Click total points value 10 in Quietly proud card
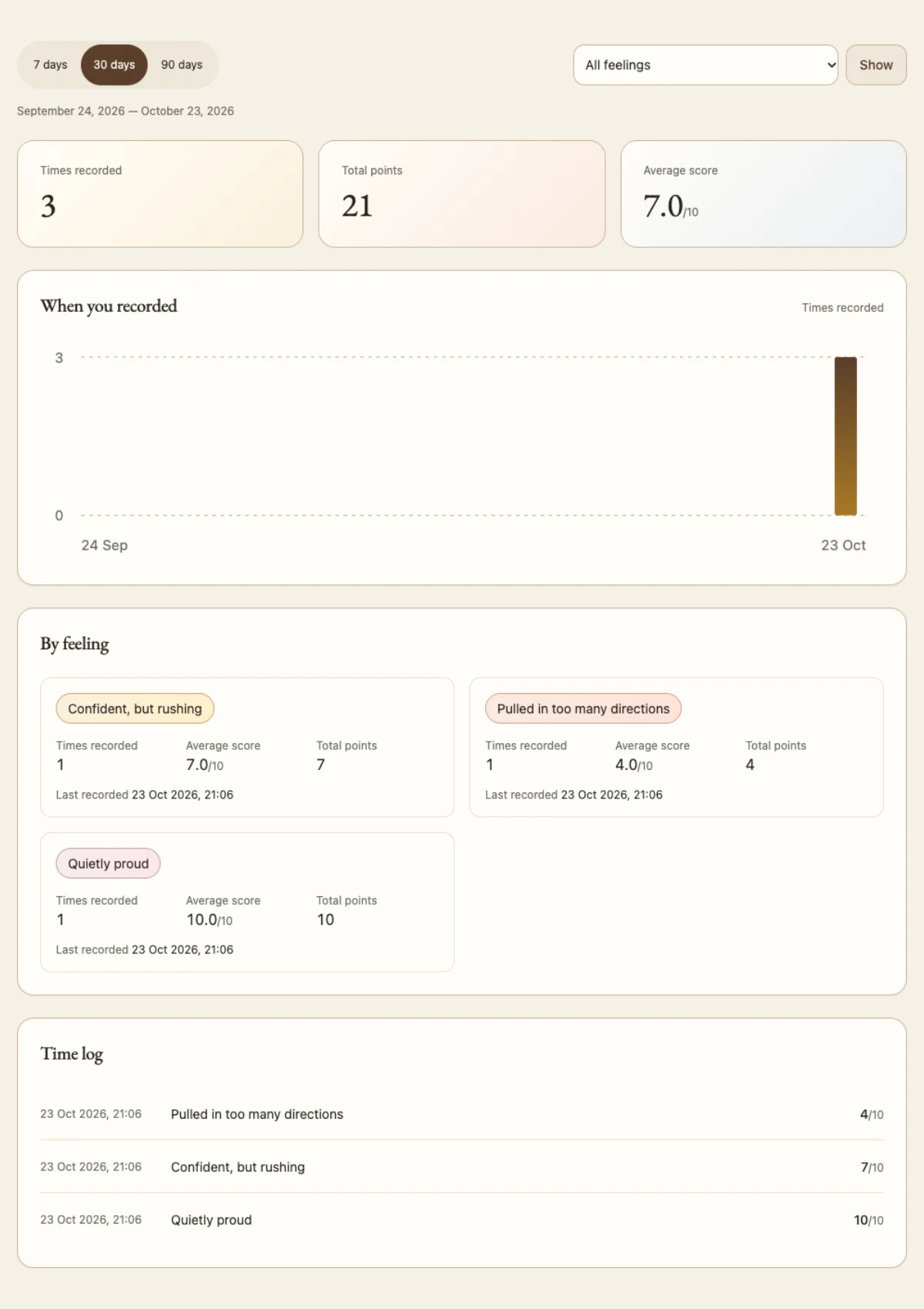The image size is (924, 1309). coord(326,919)
